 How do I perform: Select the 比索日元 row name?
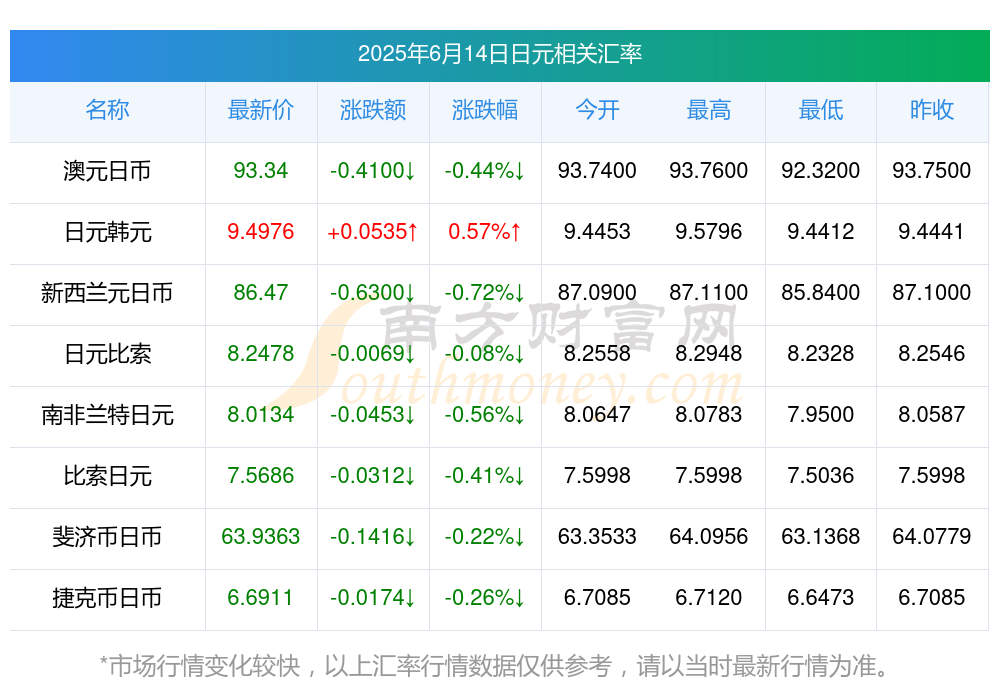(107, 476)
